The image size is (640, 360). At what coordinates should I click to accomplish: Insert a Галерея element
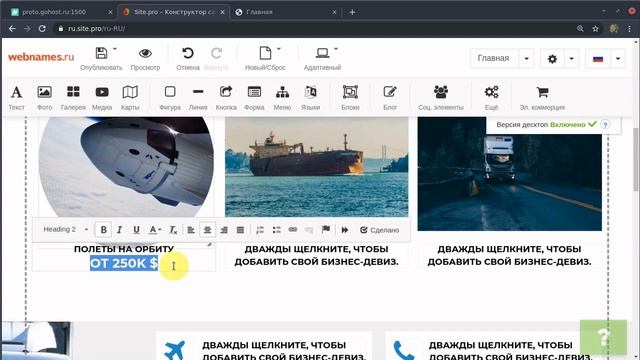(73, 98)
